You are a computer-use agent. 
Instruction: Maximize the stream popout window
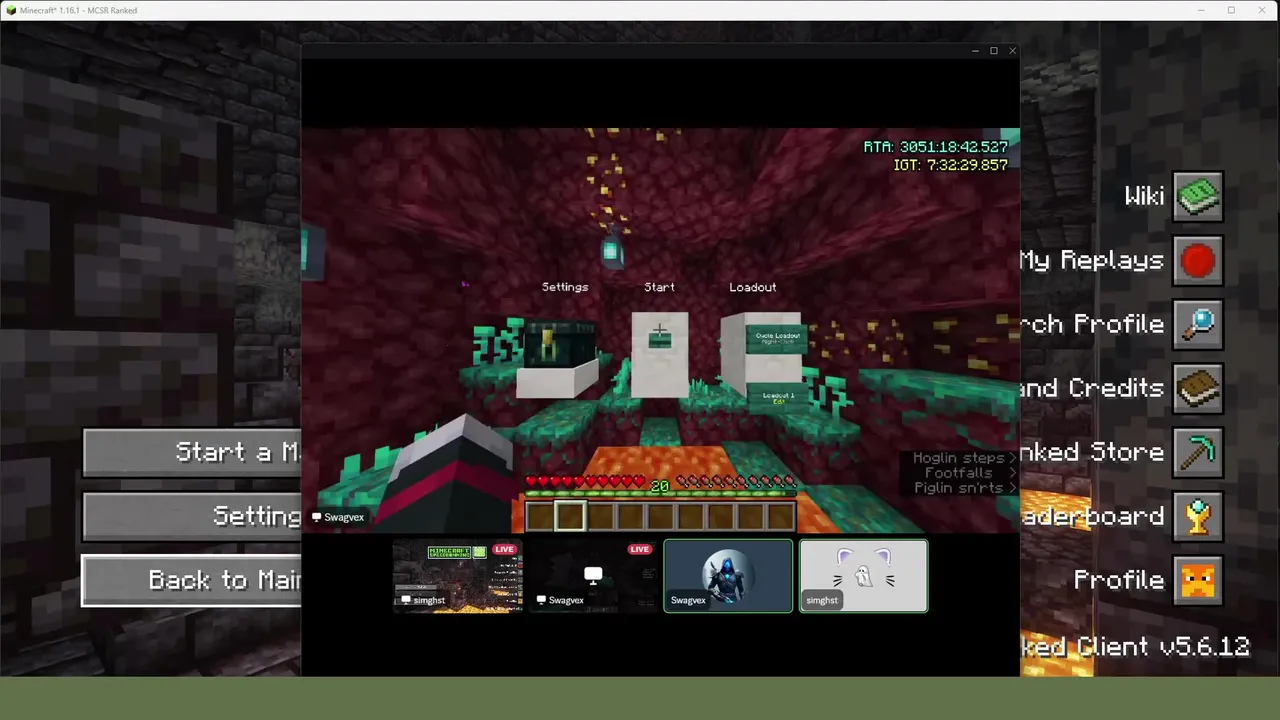(993, 51)
